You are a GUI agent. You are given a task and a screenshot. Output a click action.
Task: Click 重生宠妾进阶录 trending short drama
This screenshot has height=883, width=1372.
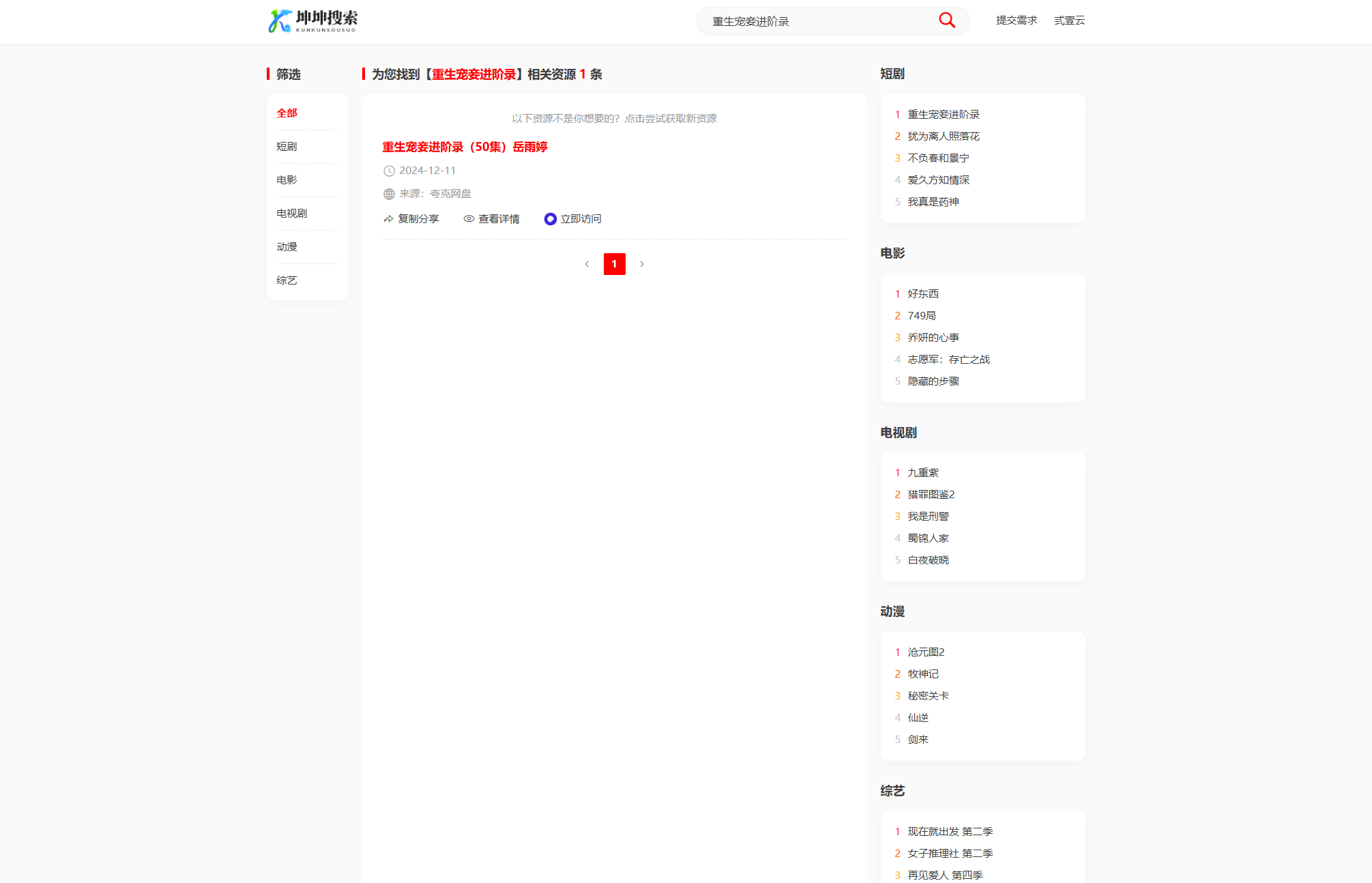tap(943, 113)
